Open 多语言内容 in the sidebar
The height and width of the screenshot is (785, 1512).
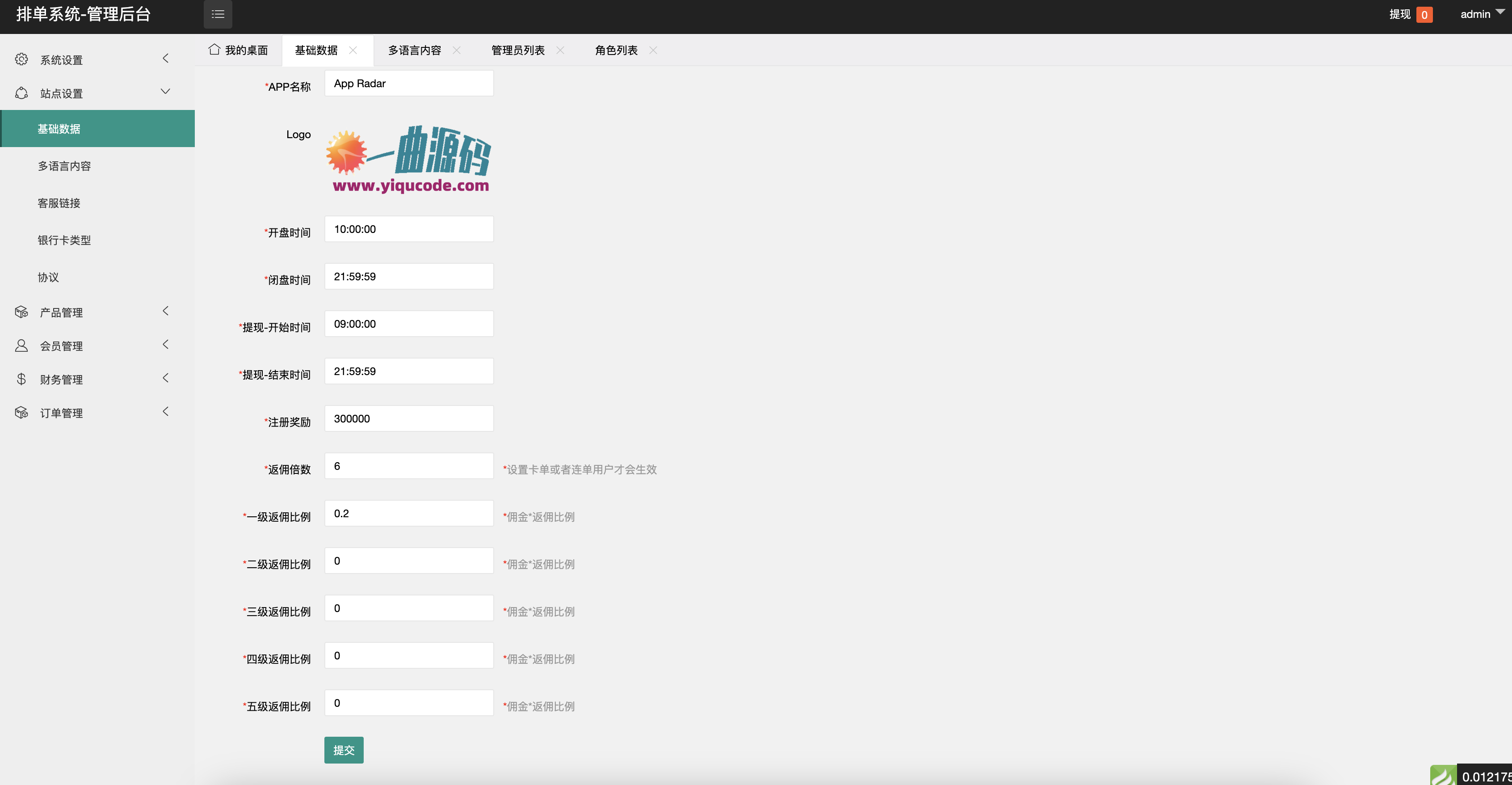[97, 165]
